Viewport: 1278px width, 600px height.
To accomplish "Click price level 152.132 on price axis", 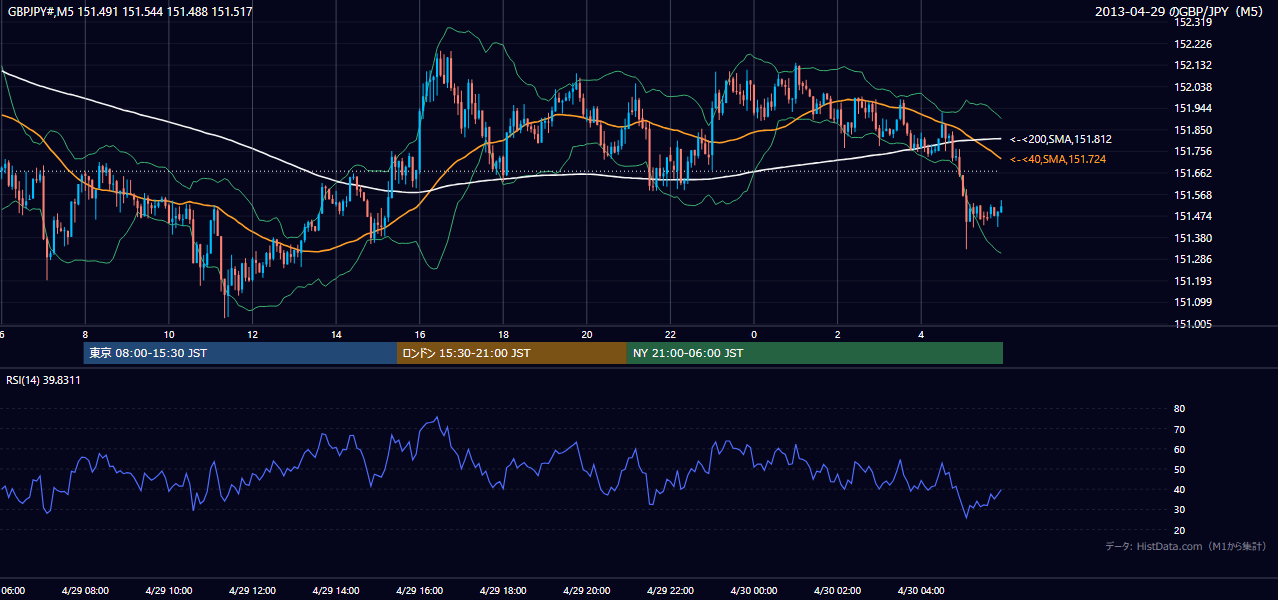I will (1193, 65).
